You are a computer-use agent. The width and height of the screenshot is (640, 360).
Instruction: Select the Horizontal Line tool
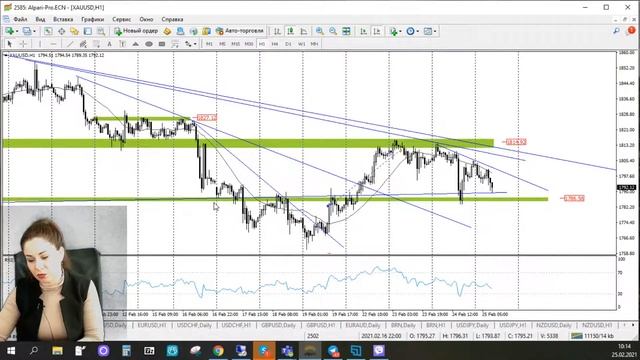(x=53, y=44)
